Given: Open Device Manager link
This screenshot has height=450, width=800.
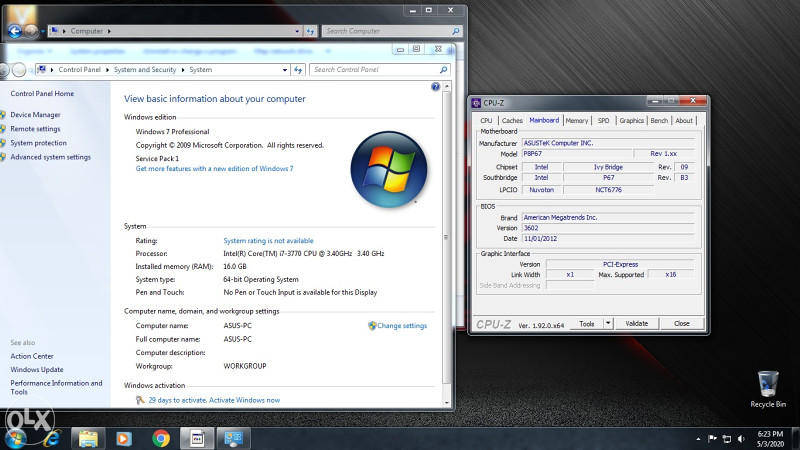Looking at the screenshot, I should pyautogui.click(x=35, y=115).
